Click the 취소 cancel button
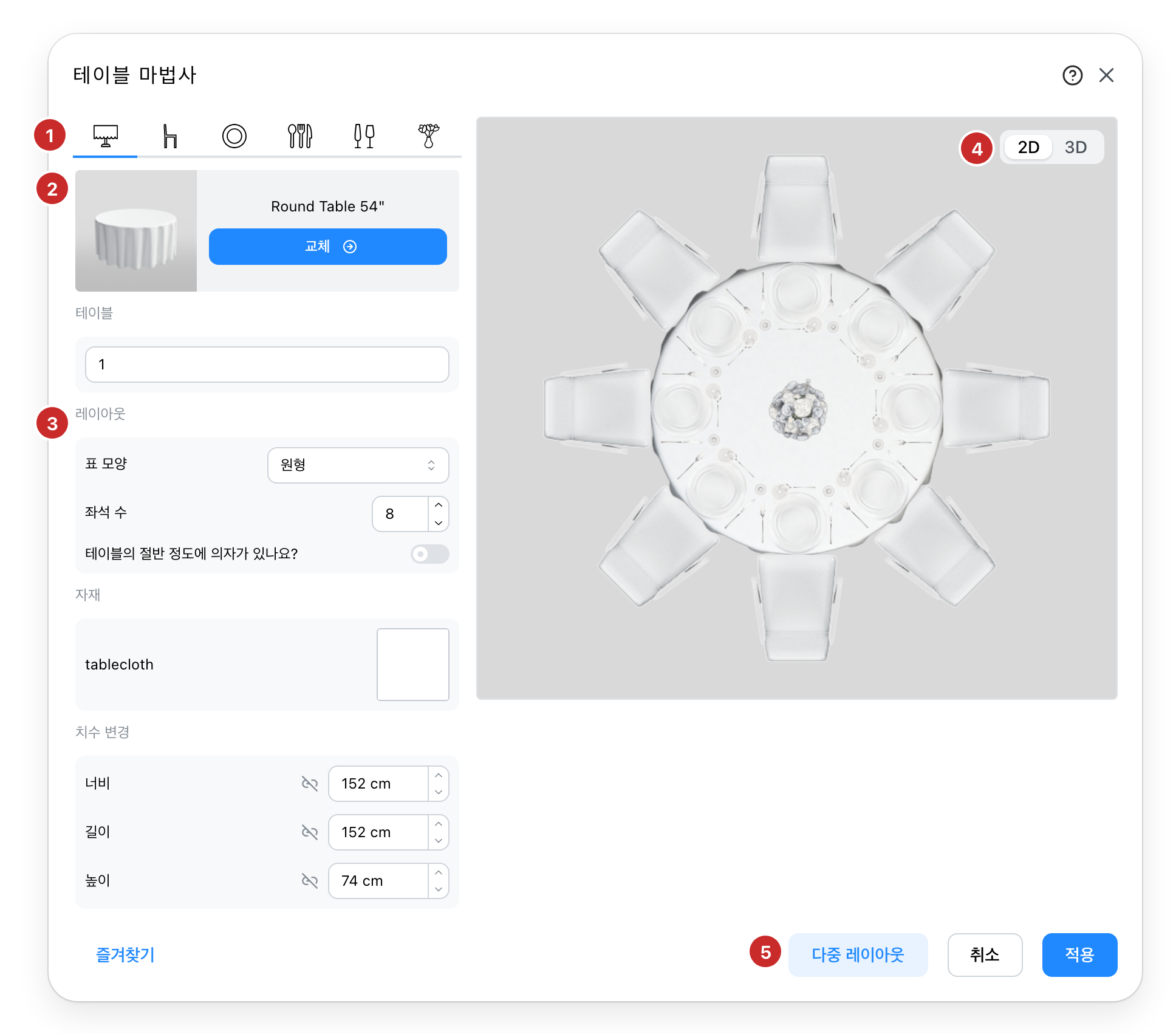This screenshot has height=1034, width=1176. pyautogui.click(x=985, y=955)
